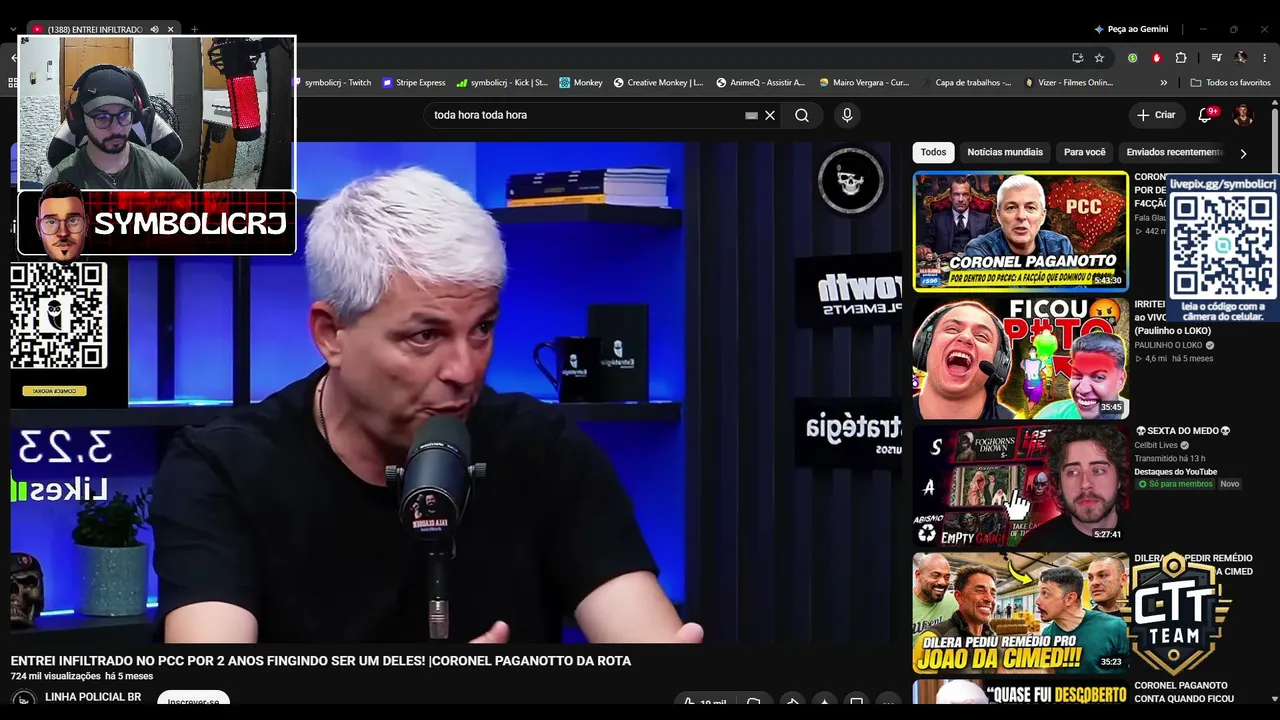Select the Enviados recentemente filter chip
Image resolution: width=1280 pixels, height=720 pixels.
coord(1175,152)
